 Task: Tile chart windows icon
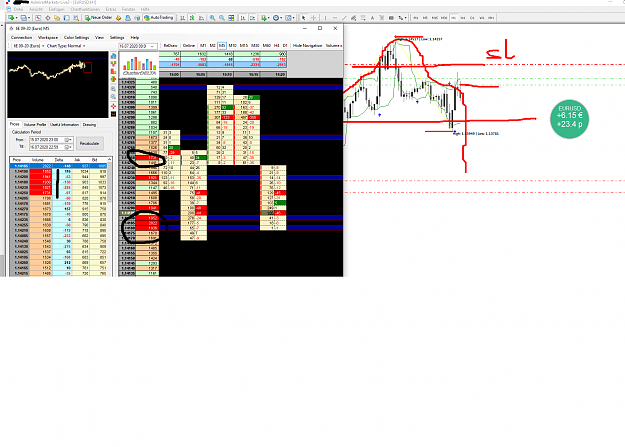coord(231,18)
